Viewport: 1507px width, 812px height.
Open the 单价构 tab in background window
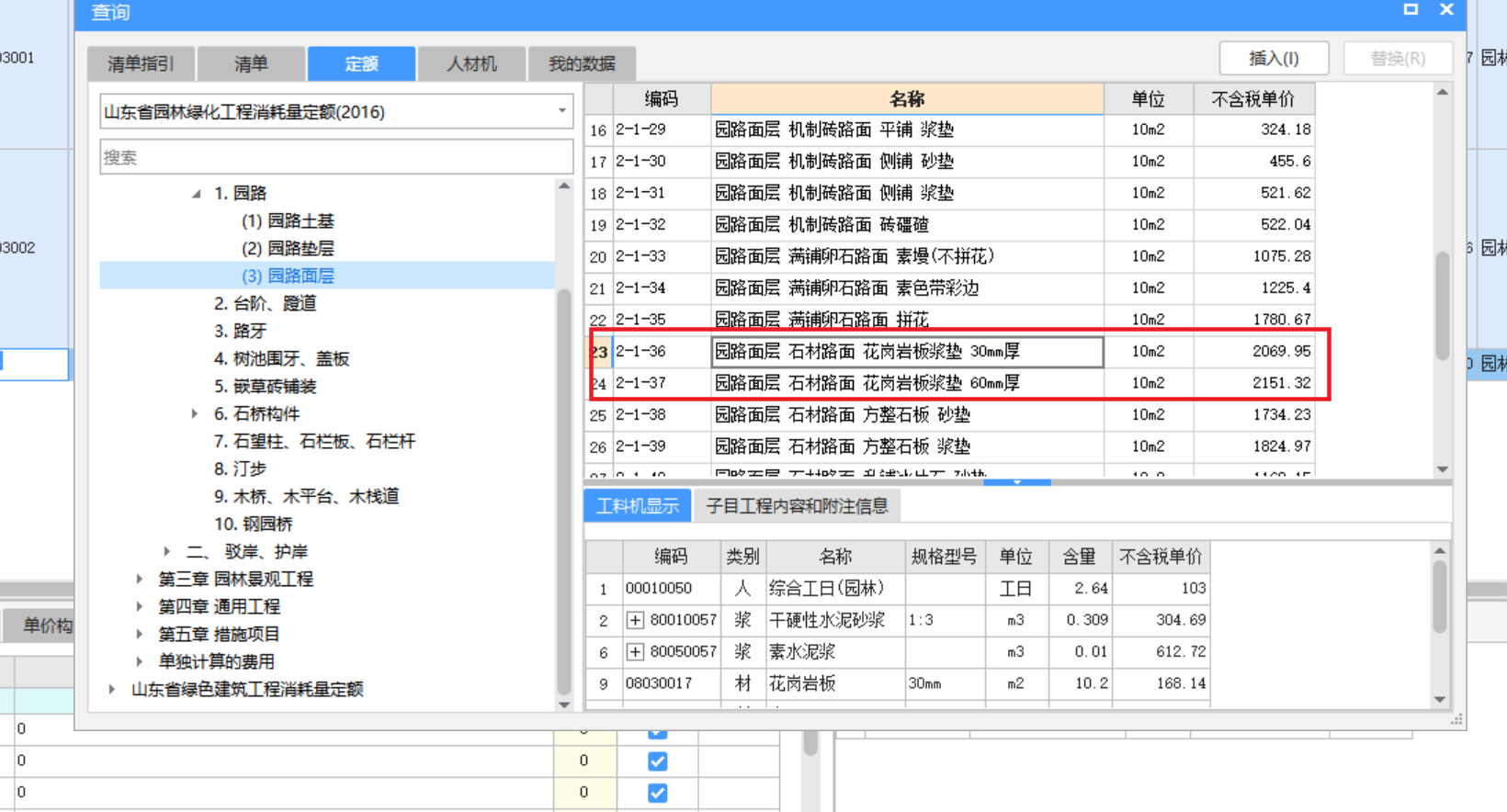39,626
